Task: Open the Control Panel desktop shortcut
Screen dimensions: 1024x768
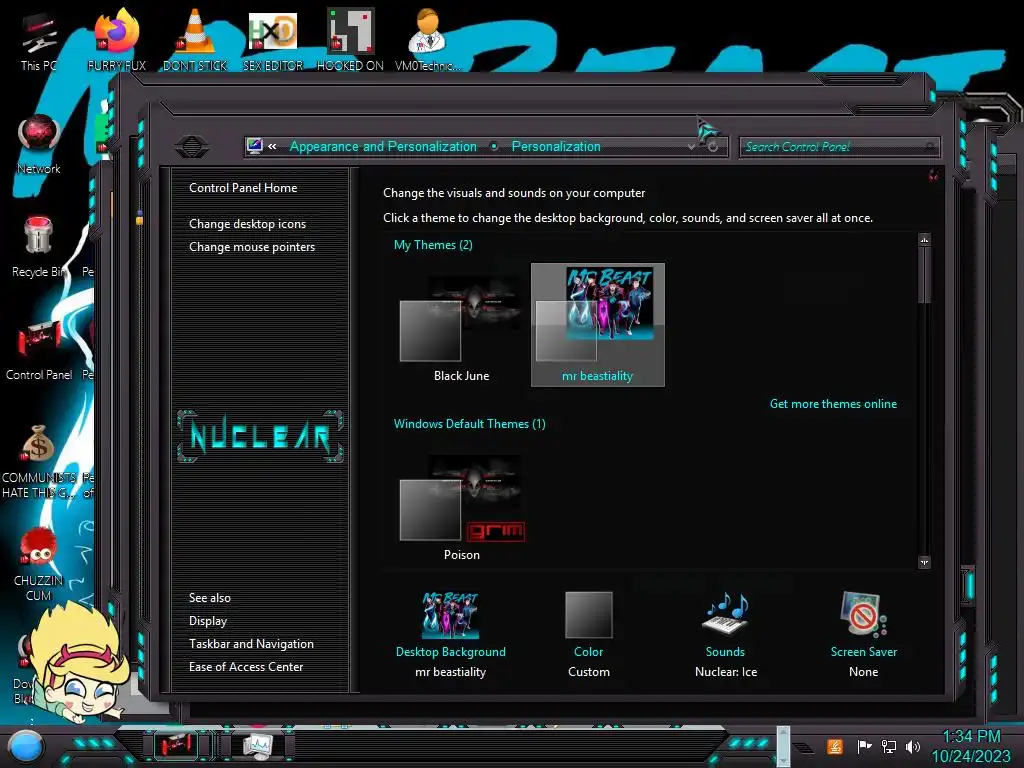Action: (39, 350)
